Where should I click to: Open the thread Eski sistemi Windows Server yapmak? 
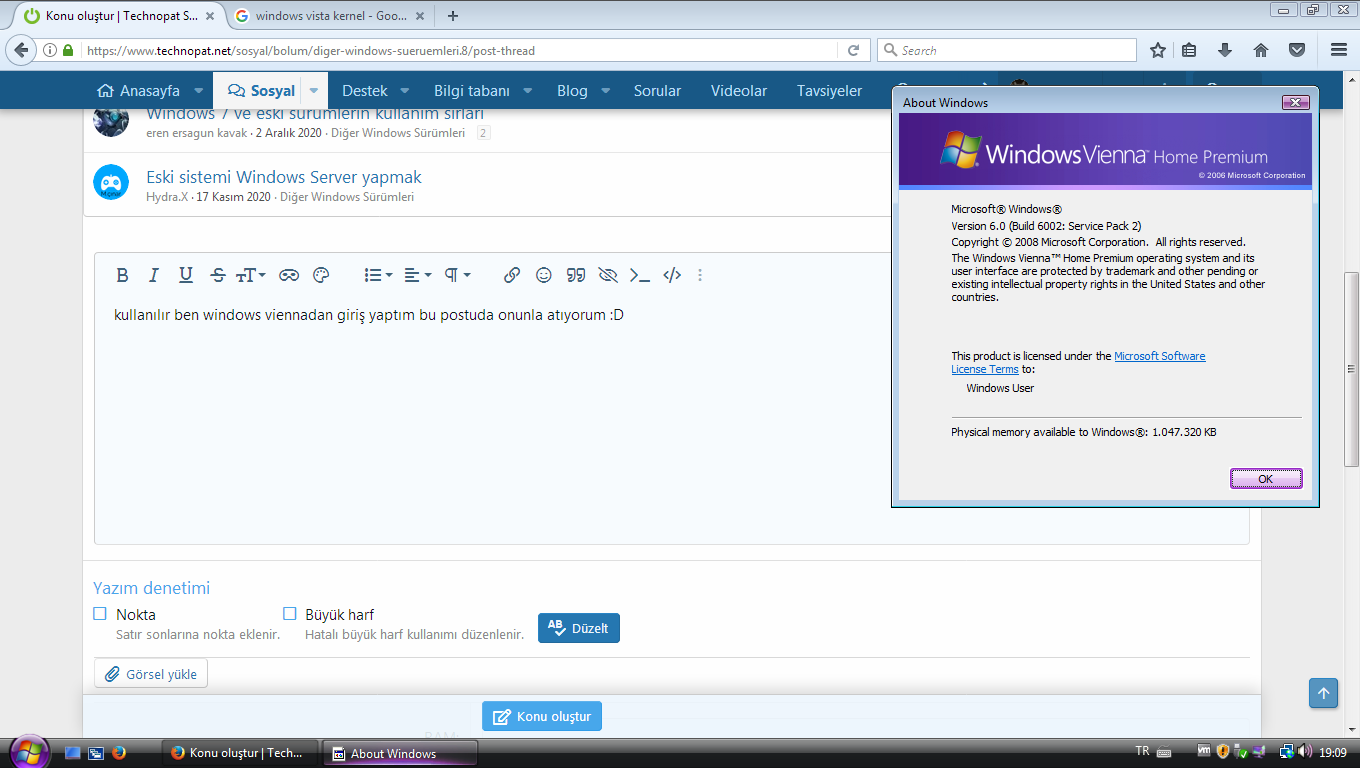point(284,177)
